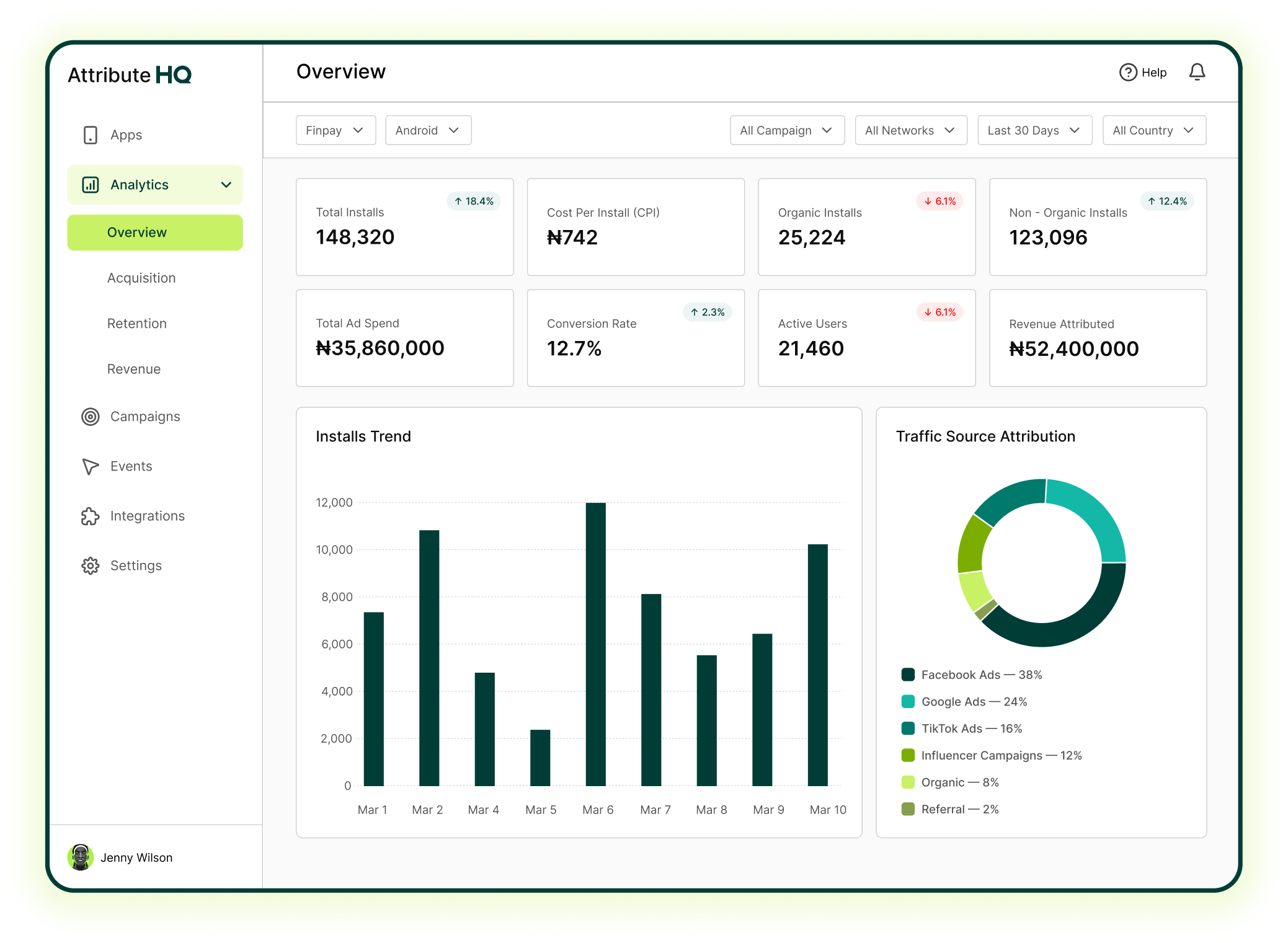Click the notification bell icon
The width and height of the screenshot is (1288, 943).
pyautogui.click(x=1197, y=72)
